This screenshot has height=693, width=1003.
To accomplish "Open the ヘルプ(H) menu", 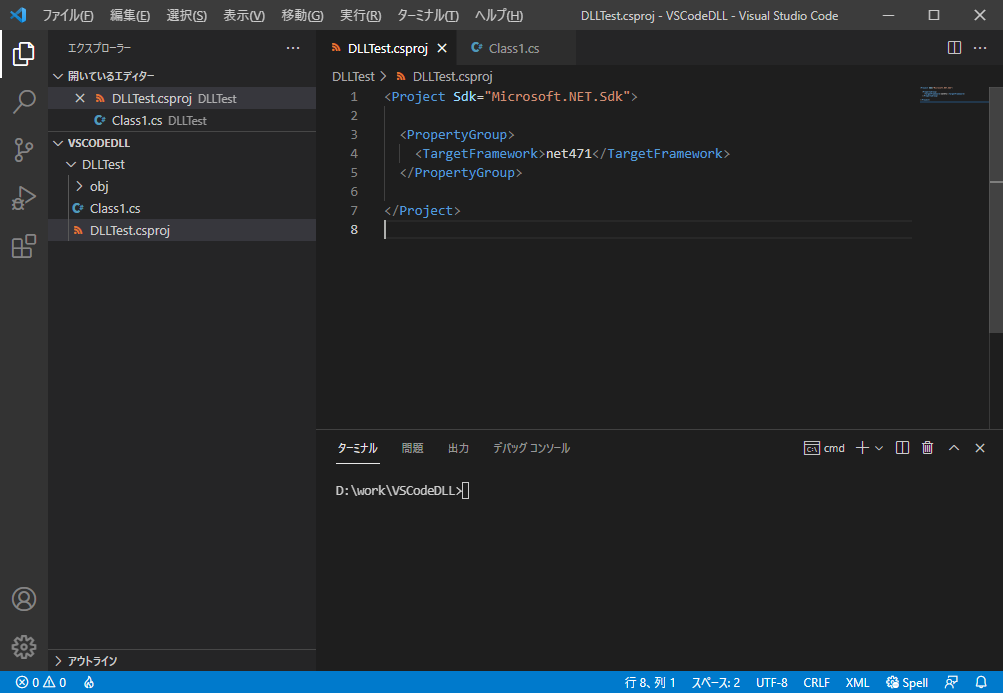I will pos(499,15).
